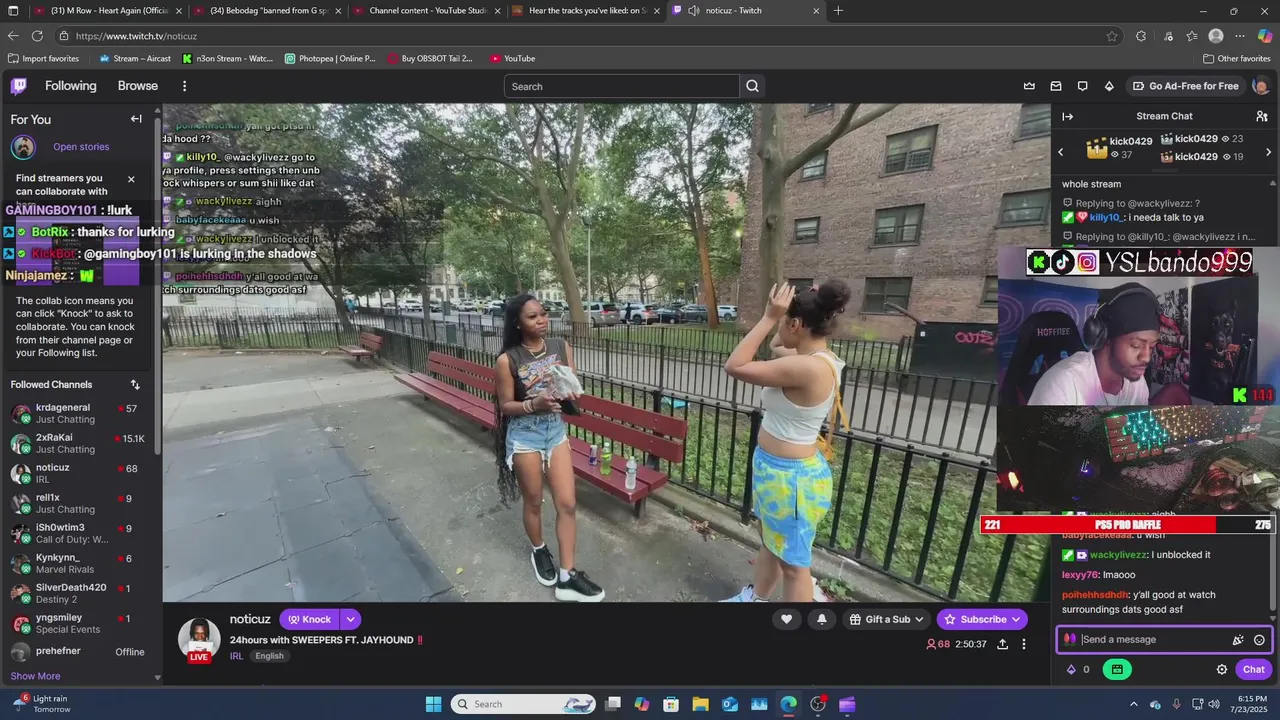
Task: Open the IRL category link
Action: coord(236,656)
